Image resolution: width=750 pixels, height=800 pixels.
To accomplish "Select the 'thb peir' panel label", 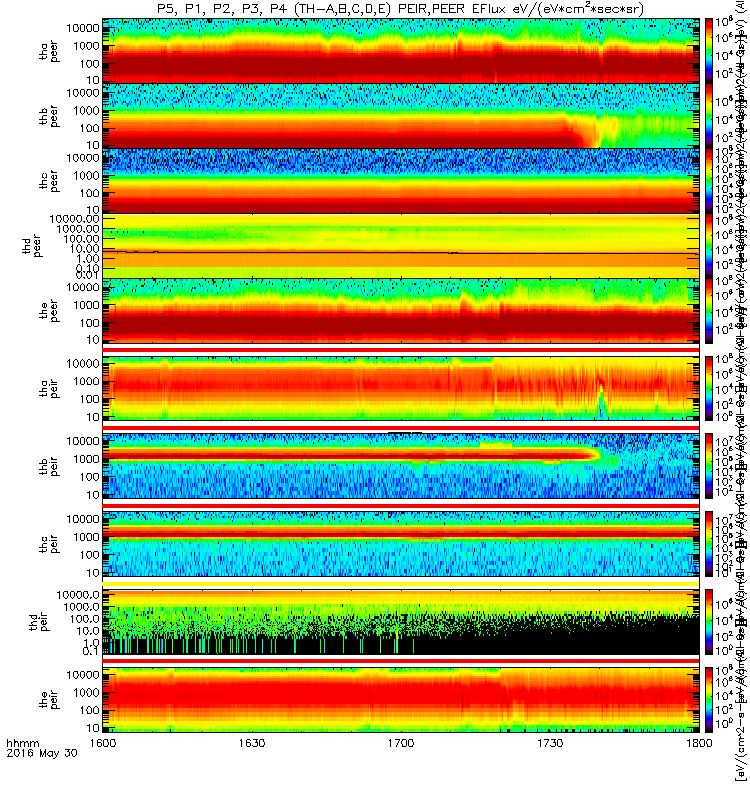I will tap(49, 466).
